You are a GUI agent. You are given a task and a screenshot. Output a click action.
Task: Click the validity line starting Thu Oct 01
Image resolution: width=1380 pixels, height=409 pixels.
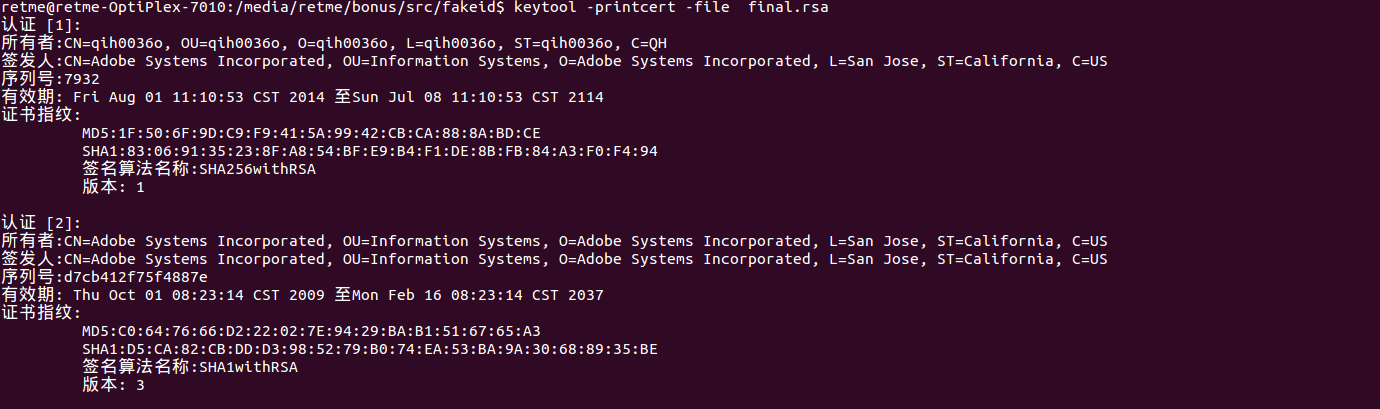[337, 295]
